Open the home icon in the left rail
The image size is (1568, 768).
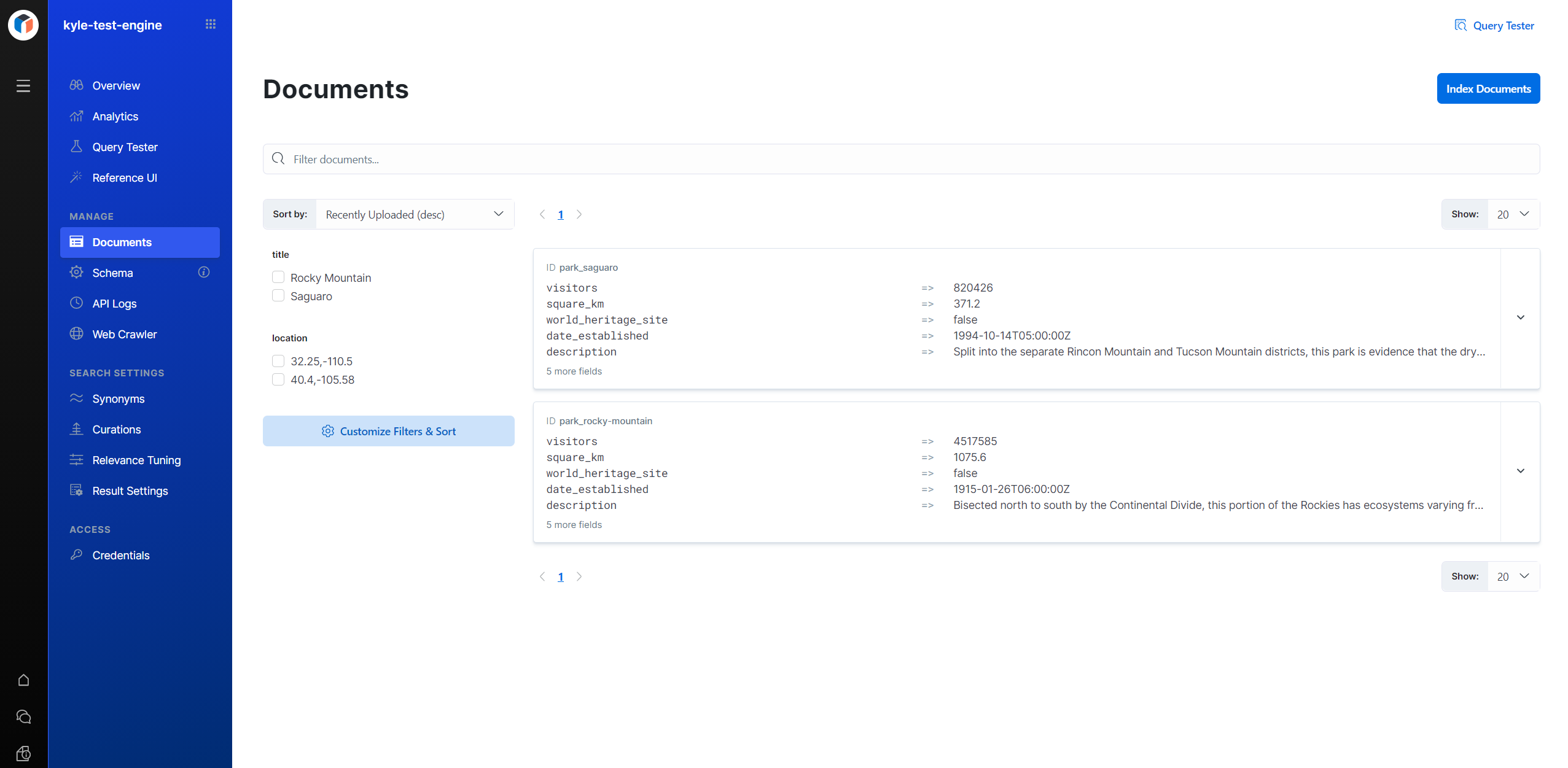tap(23, 680)
